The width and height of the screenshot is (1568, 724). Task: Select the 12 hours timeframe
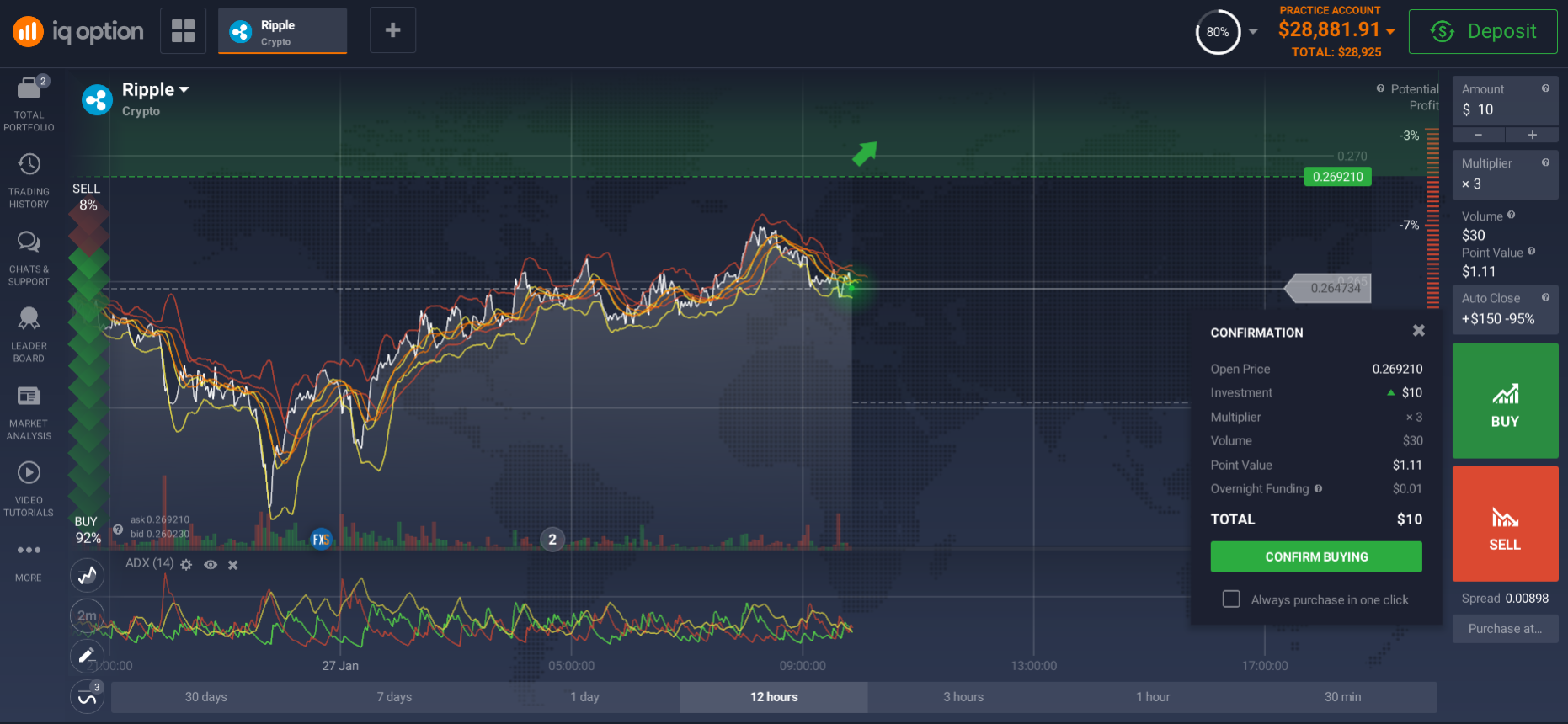[774, 697]
